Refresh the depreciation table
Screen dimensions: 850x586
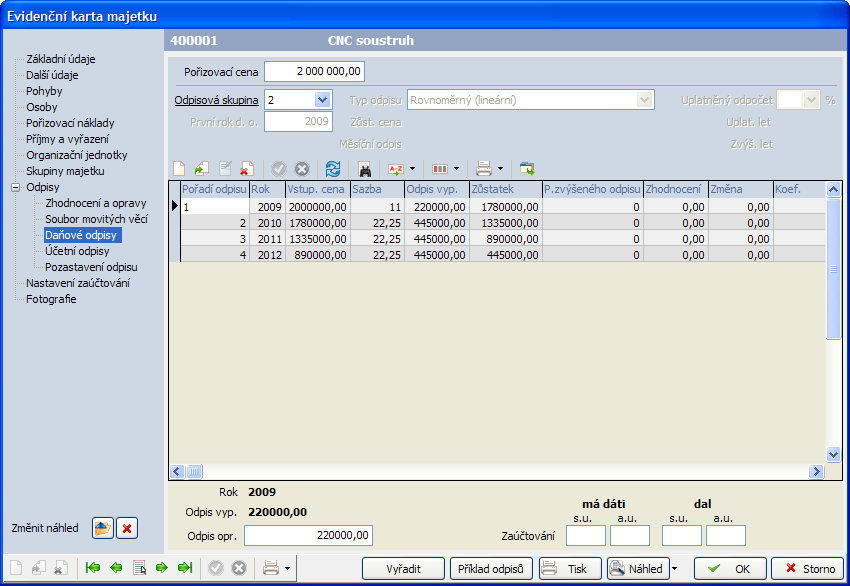pos(333,169)
